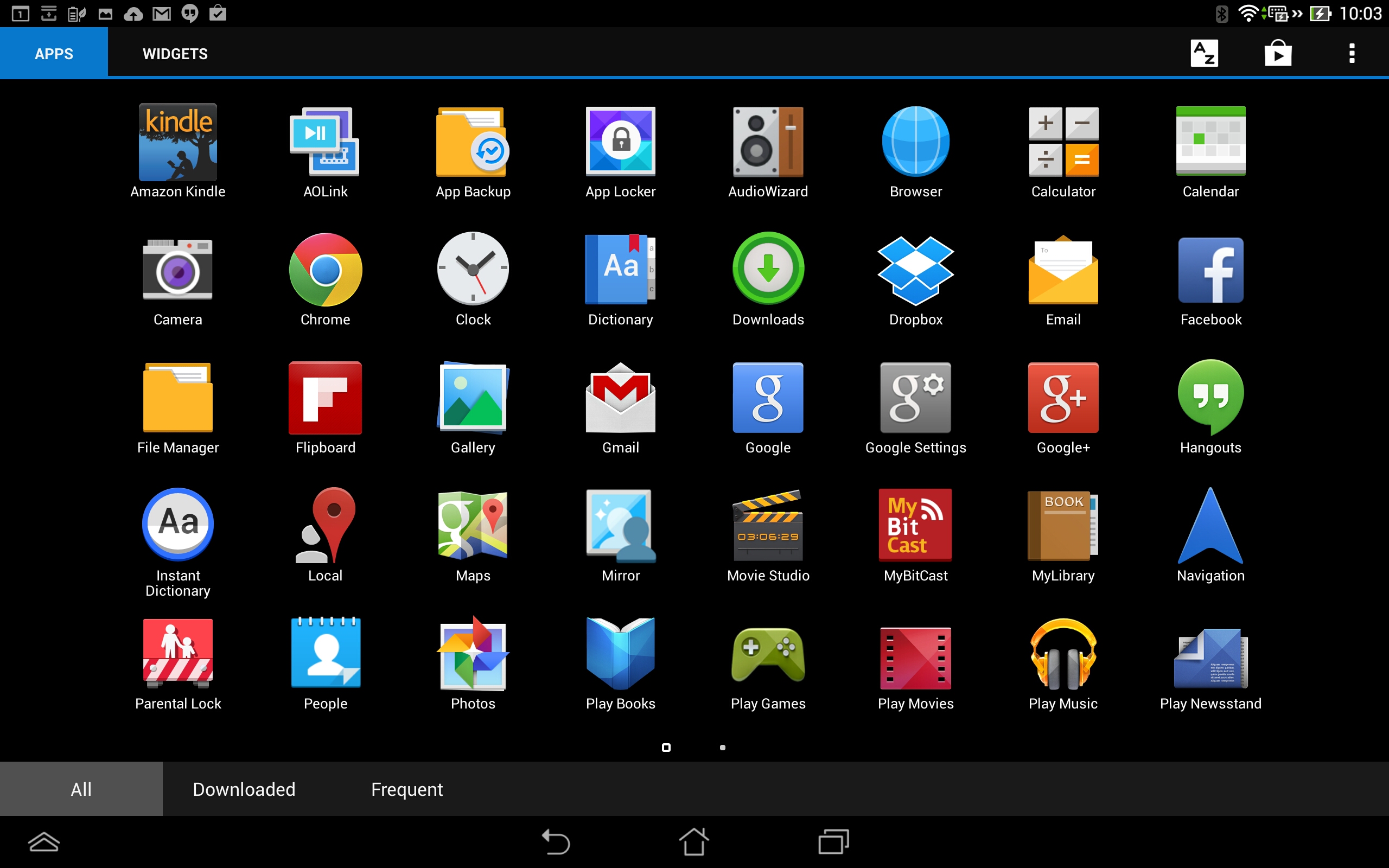
Task: Sort apps alphabetically with A-Z icon
Action: (1204, 53)
